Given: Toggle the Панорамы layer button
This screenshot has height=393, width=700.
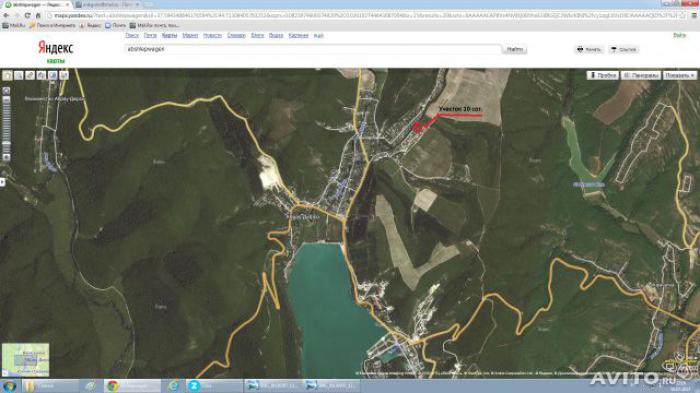Looking at the screenshot, I should (x=641, y=75).
